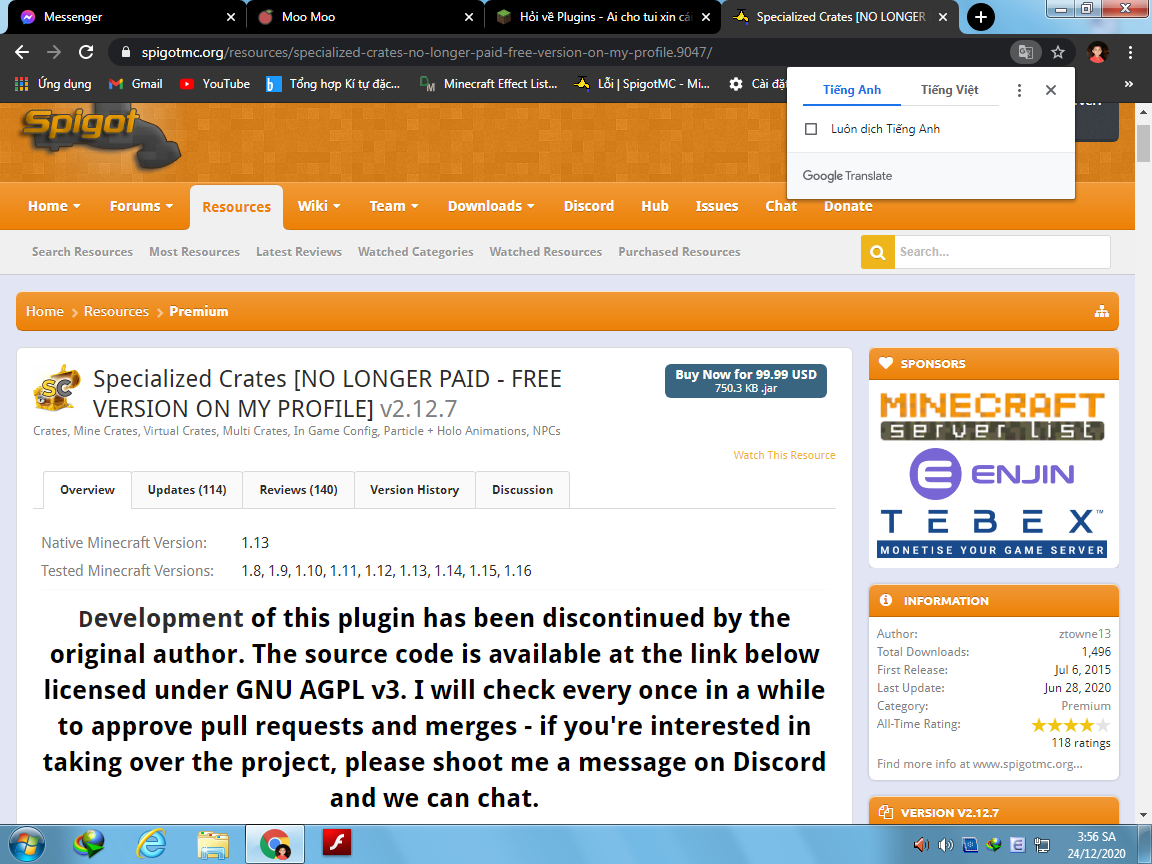
Task: Click Search Resources sub-navigation link
Action: coord(82,252)
